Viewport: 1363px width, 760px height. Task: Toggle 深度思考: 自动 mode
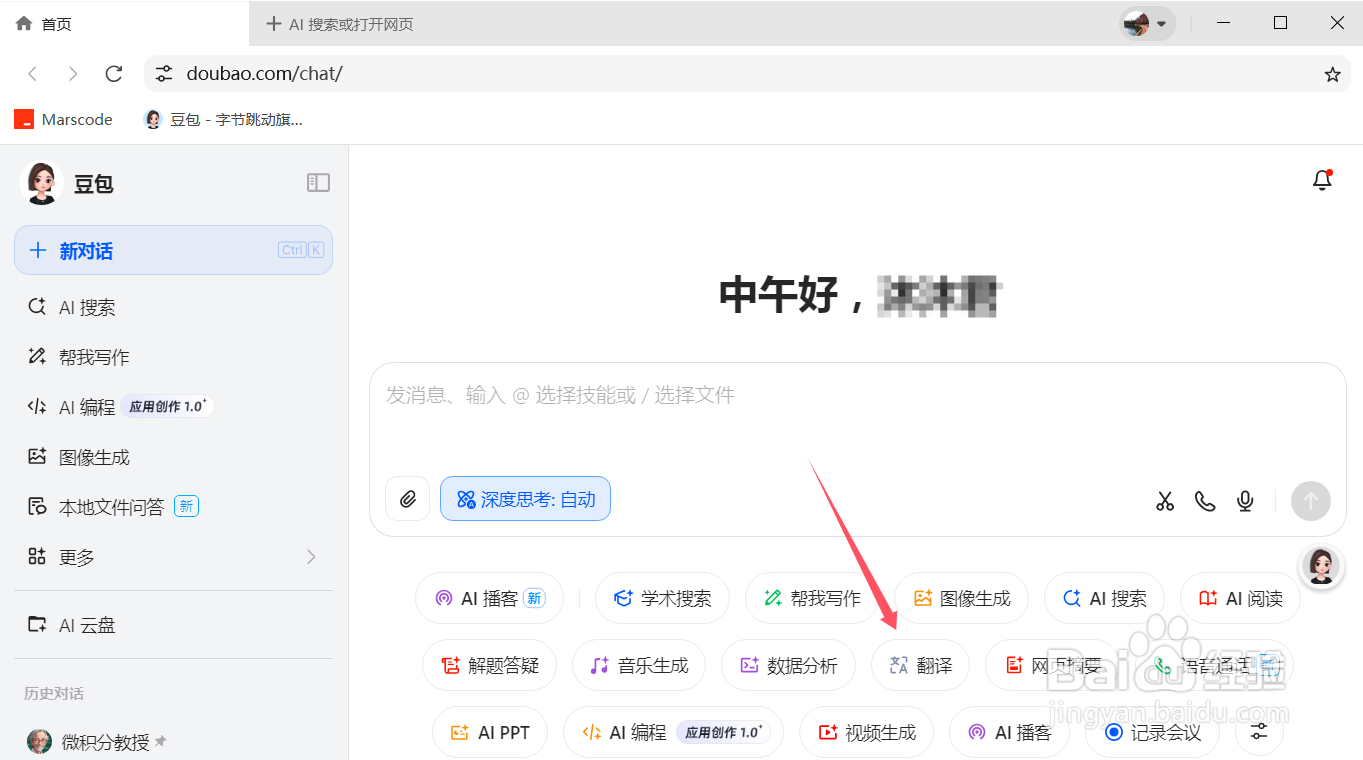tap(525, 499)
